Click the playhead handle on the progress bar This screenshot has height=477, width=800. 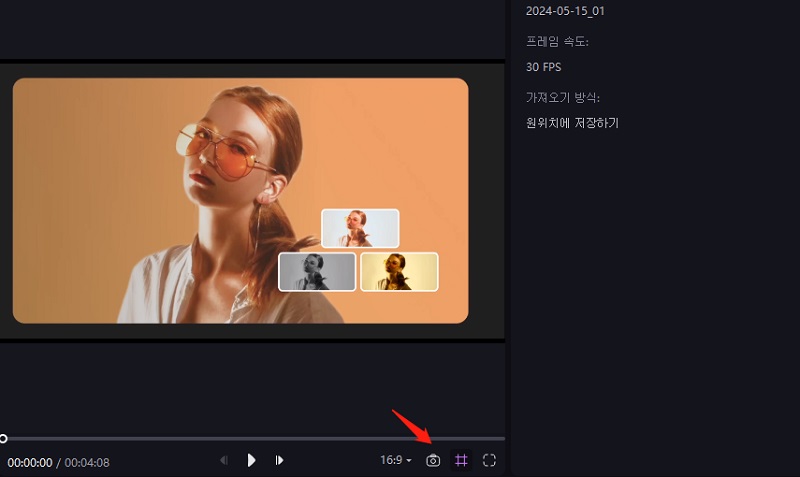click(x=3, y=439)
